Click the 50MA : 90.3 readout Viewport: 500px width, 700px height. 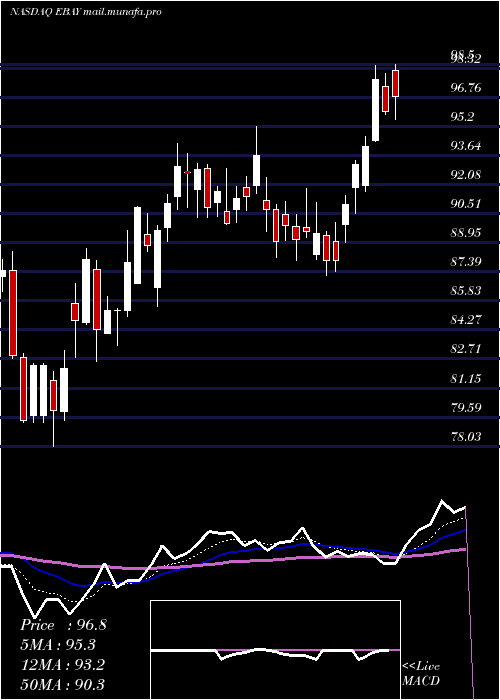click(x=62, y=685)
